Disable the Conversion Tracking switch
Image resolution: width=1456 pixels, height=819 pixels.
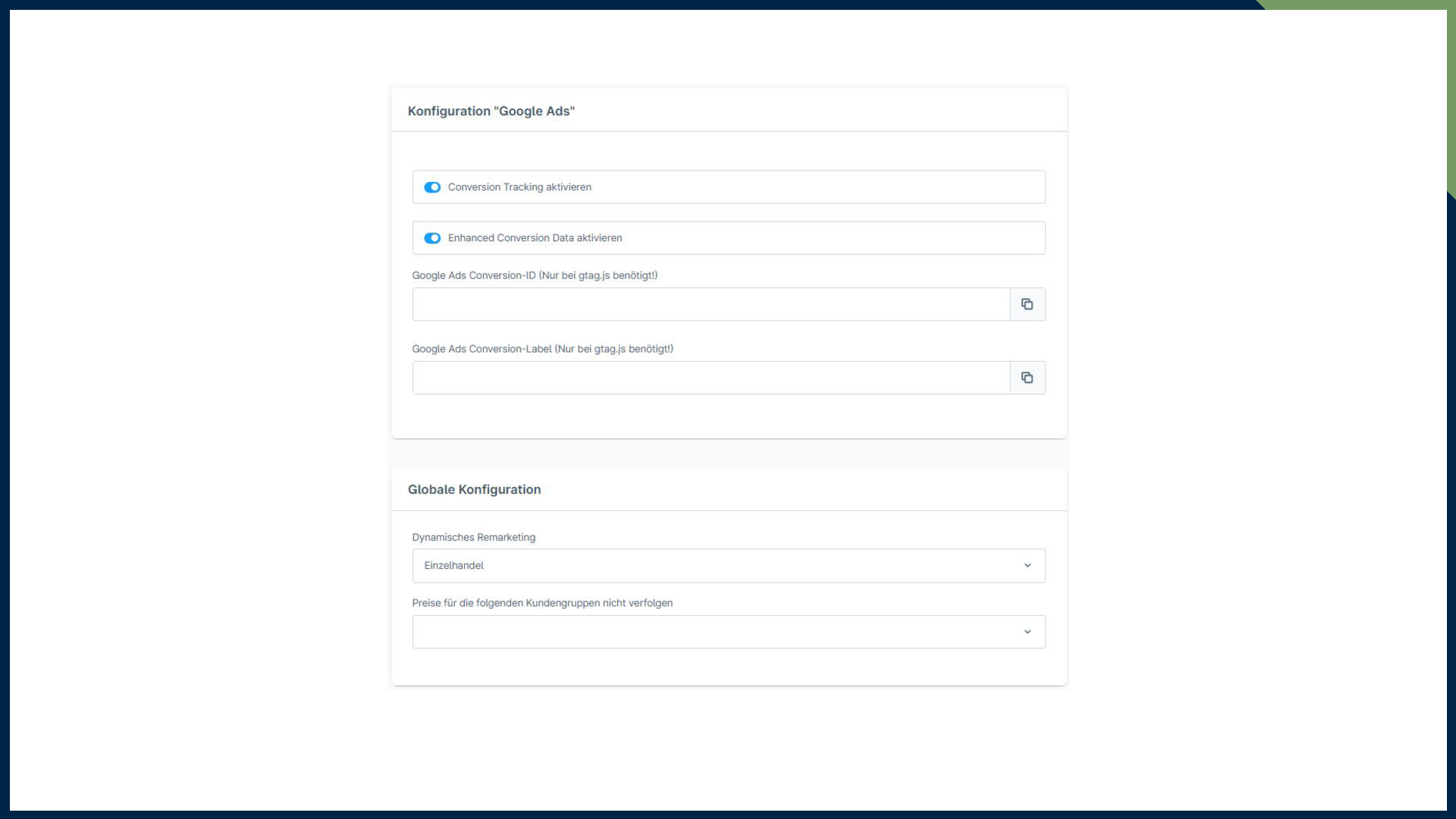point(432,187)
